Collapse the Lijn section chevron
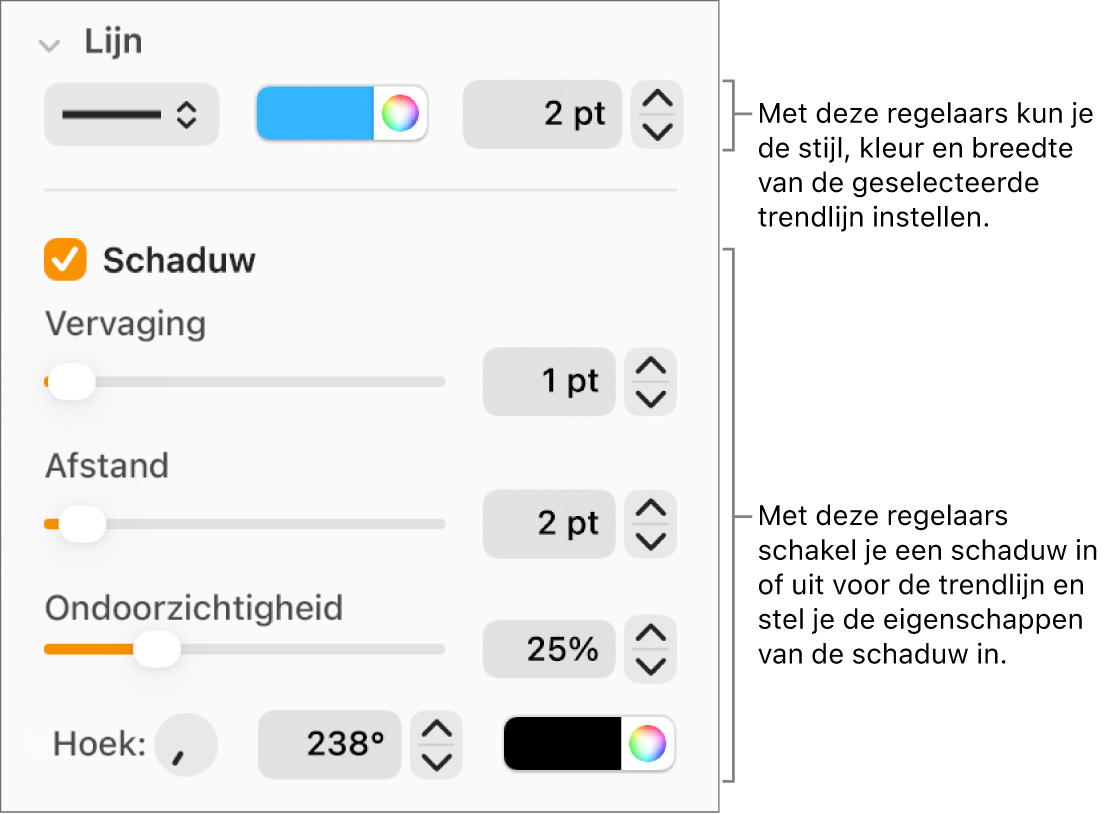 [x=49, y=47]
